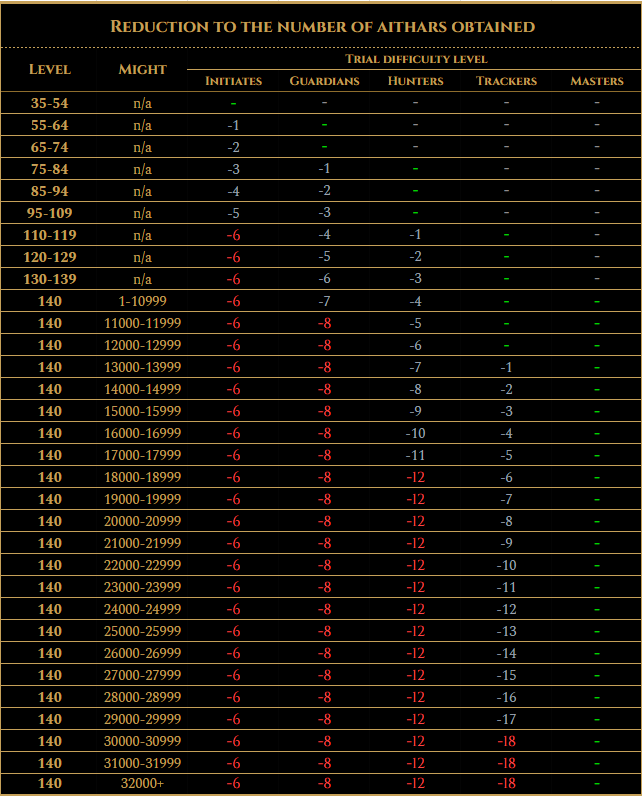Click the might cell '15000-15999'

point(143,411)
